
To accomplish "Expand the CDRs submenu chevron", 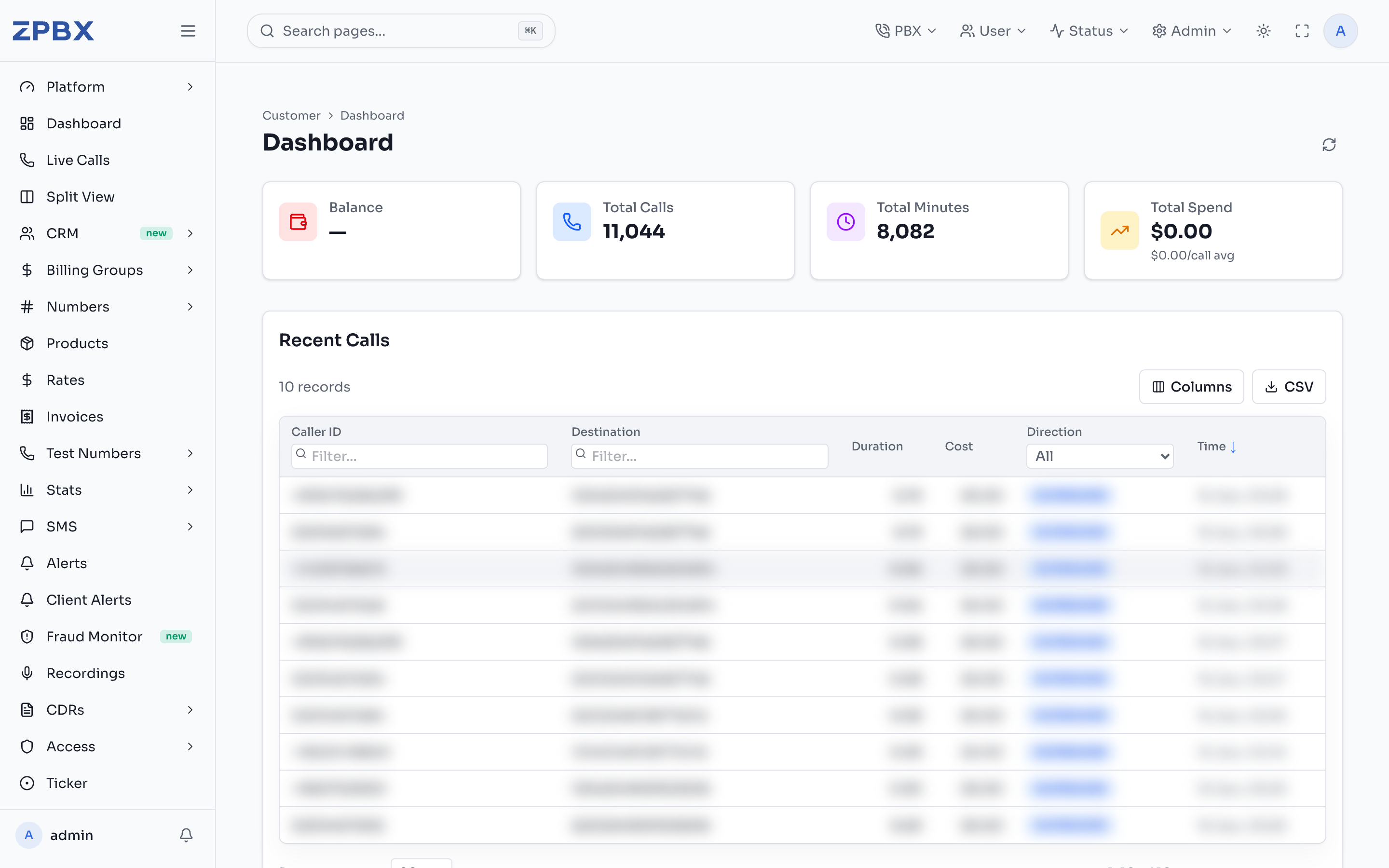I will click(190, 710).
